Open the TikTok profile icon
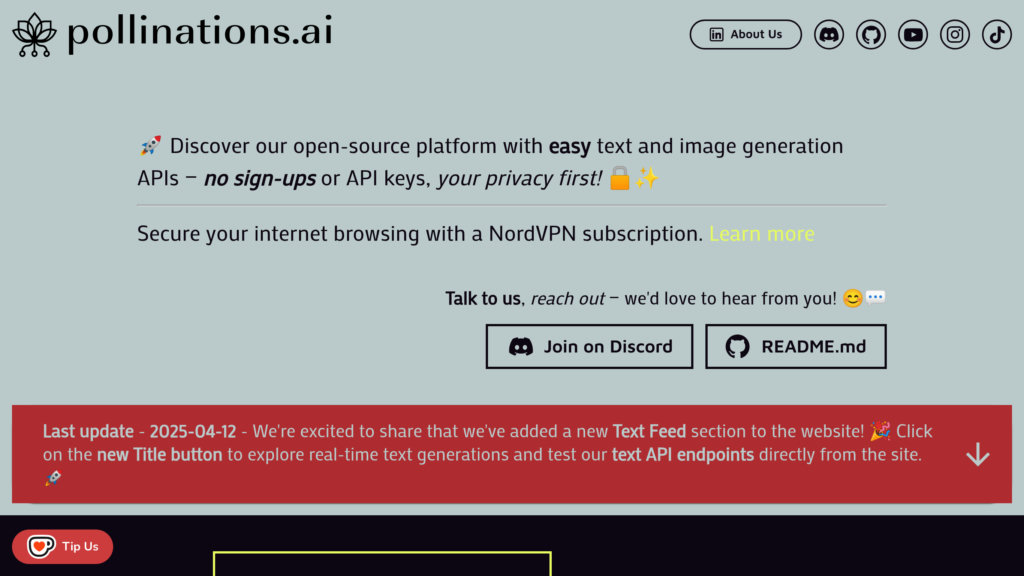1024x576 pixels. pyautogui.click(x=997, y=35)
